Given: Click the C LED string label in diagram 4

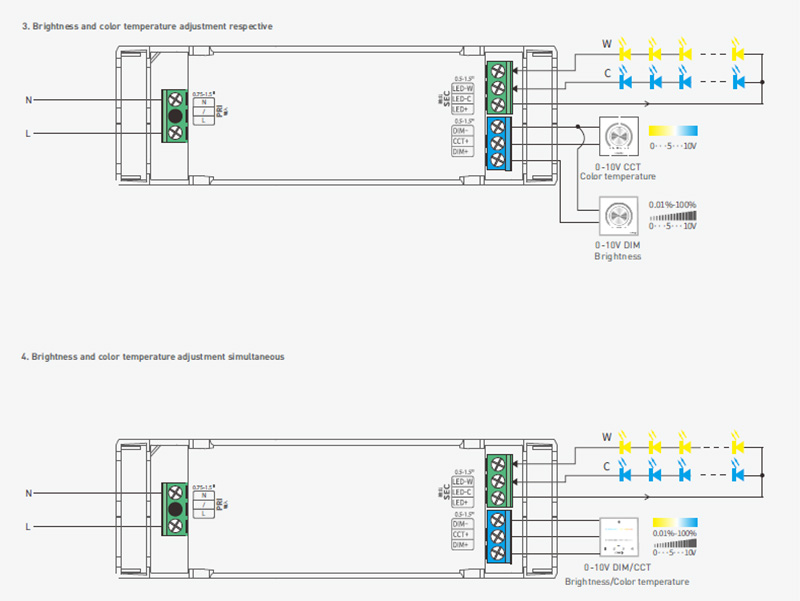Looking at the screenshot, I should tap(607, 467).
